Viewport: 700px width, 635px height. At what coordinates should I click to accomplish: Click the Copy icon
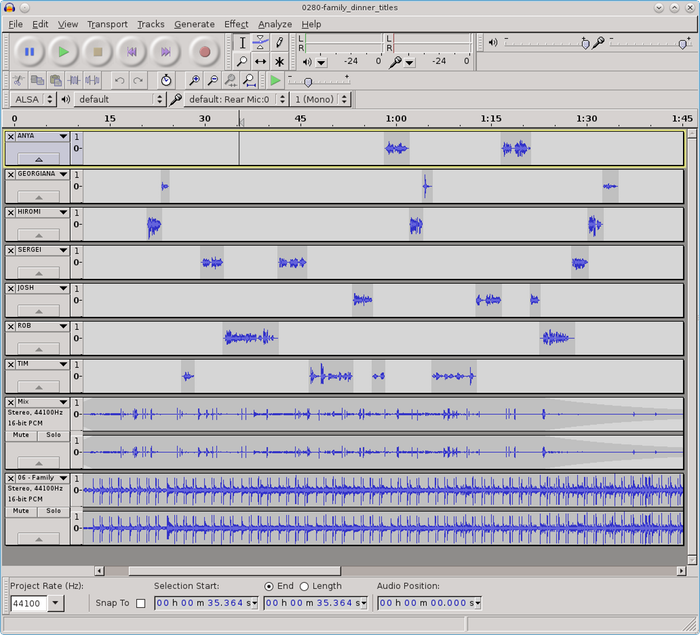[x=37, y=80]
